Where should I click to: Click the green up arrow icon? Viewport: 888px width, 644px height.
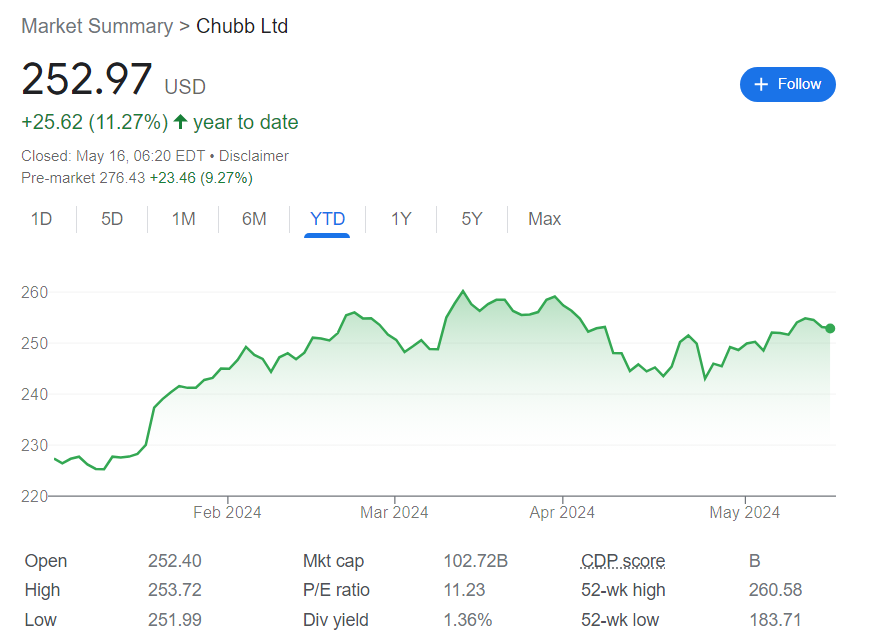180,122
